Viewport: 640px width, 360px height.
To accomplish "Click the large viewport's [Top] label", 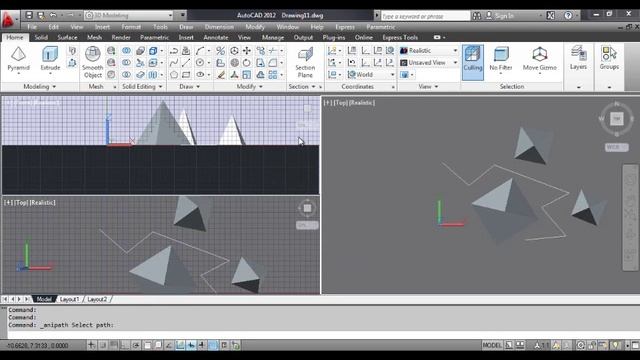I will point(342,103).
